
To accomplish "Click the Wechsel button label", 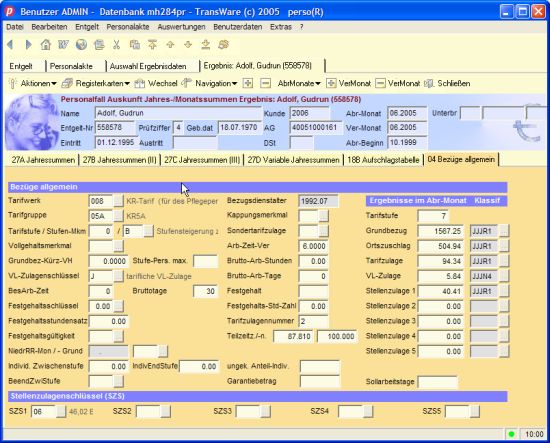I will click(x=162, y=83).
